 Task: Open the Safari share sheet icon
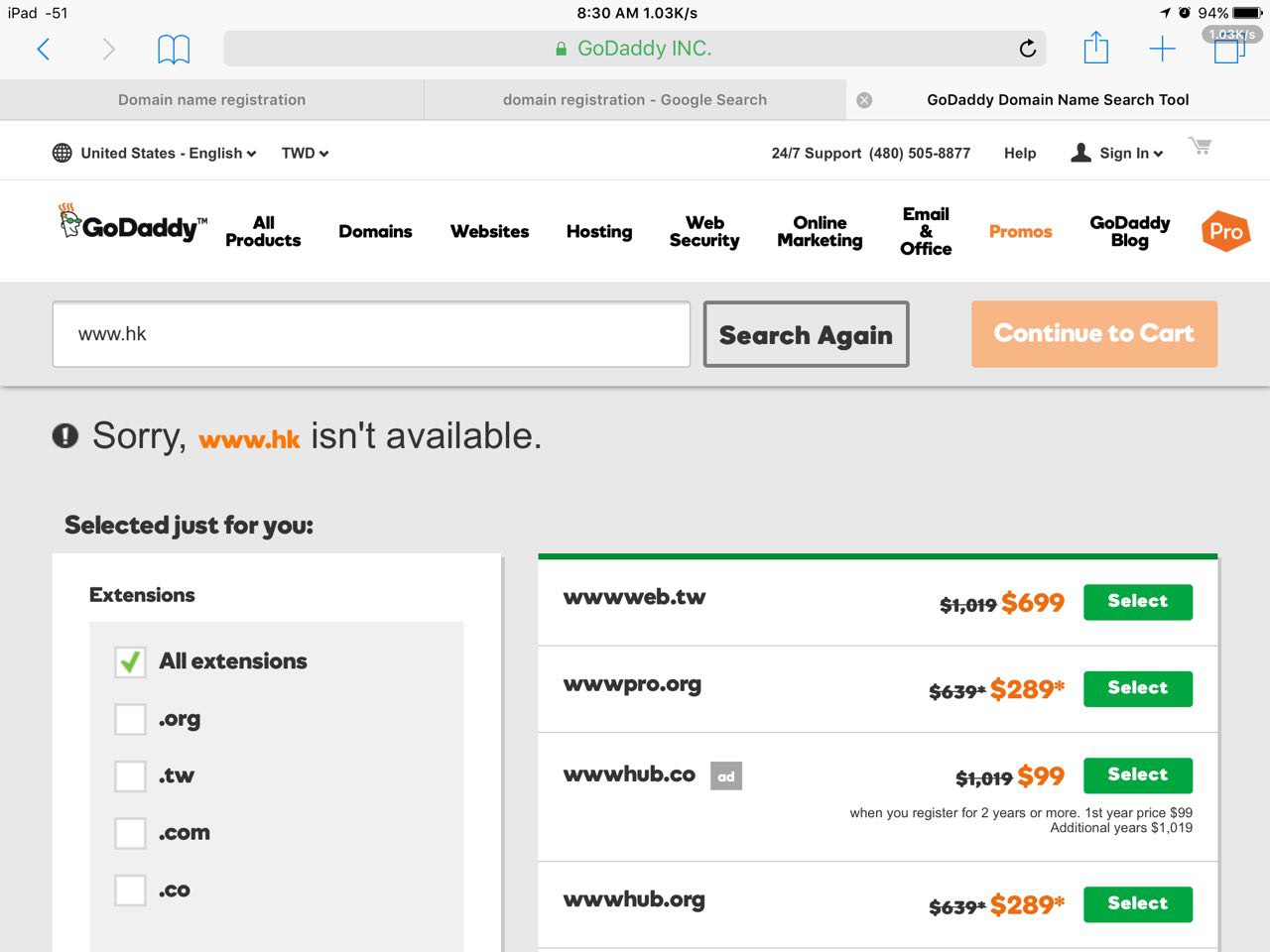pyautogui.click(x=1095, y=47)
